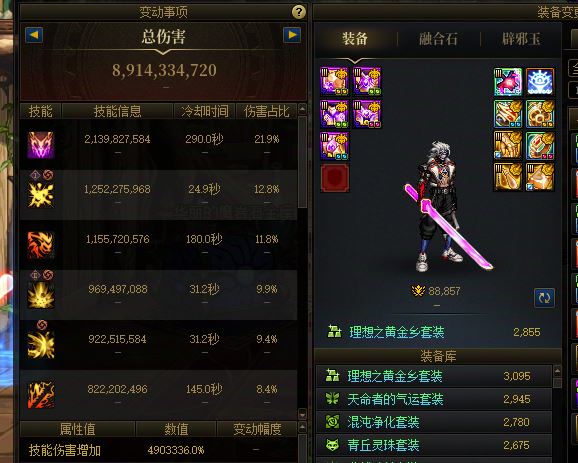
Task: Click the red winged equipment icon
Action: [x=508, y=81]
